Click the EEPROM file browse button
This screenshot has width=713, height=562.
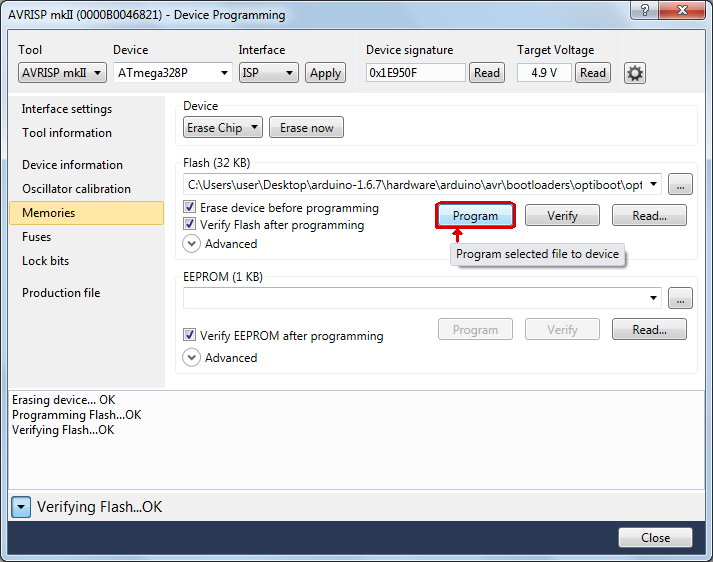(x=680, y=298)
